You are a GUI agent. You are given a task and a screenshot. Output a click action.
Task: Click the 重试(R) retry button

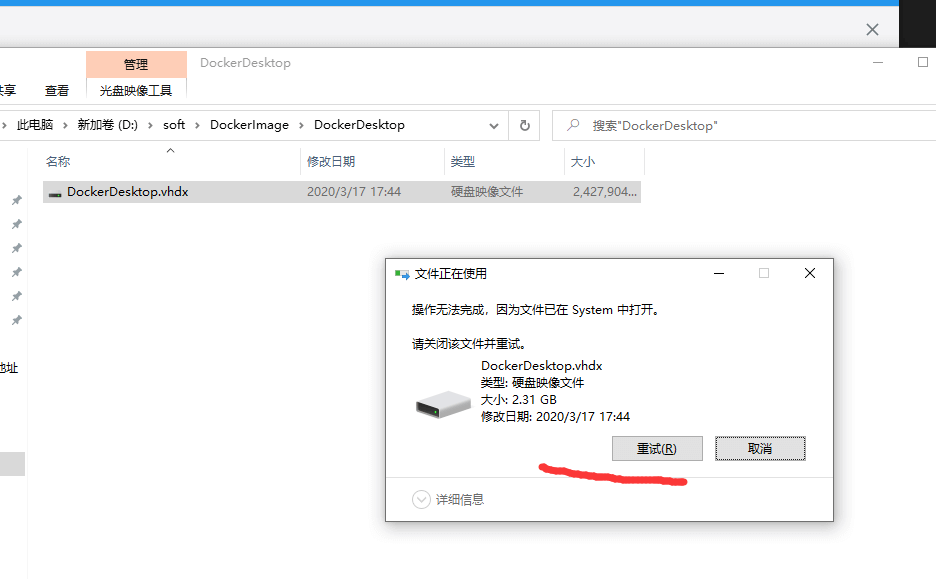tap(657, 449)
